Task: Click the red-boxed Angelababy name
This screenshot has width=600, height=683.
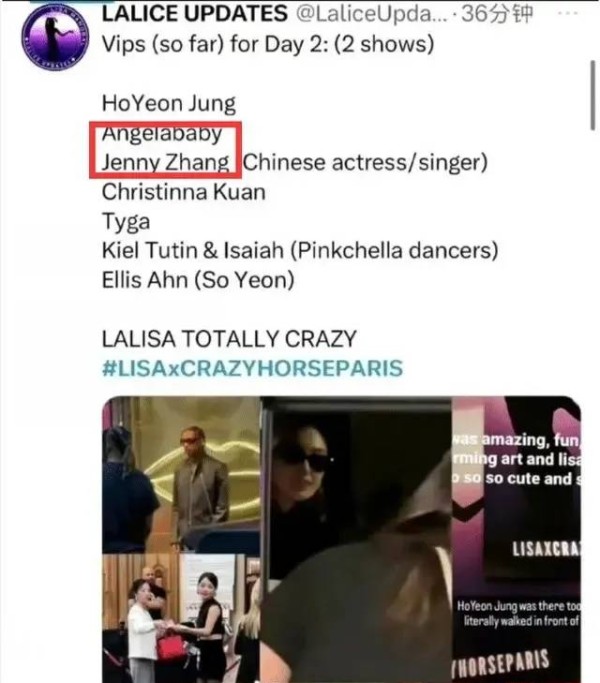Action: [x=162, y=133]
